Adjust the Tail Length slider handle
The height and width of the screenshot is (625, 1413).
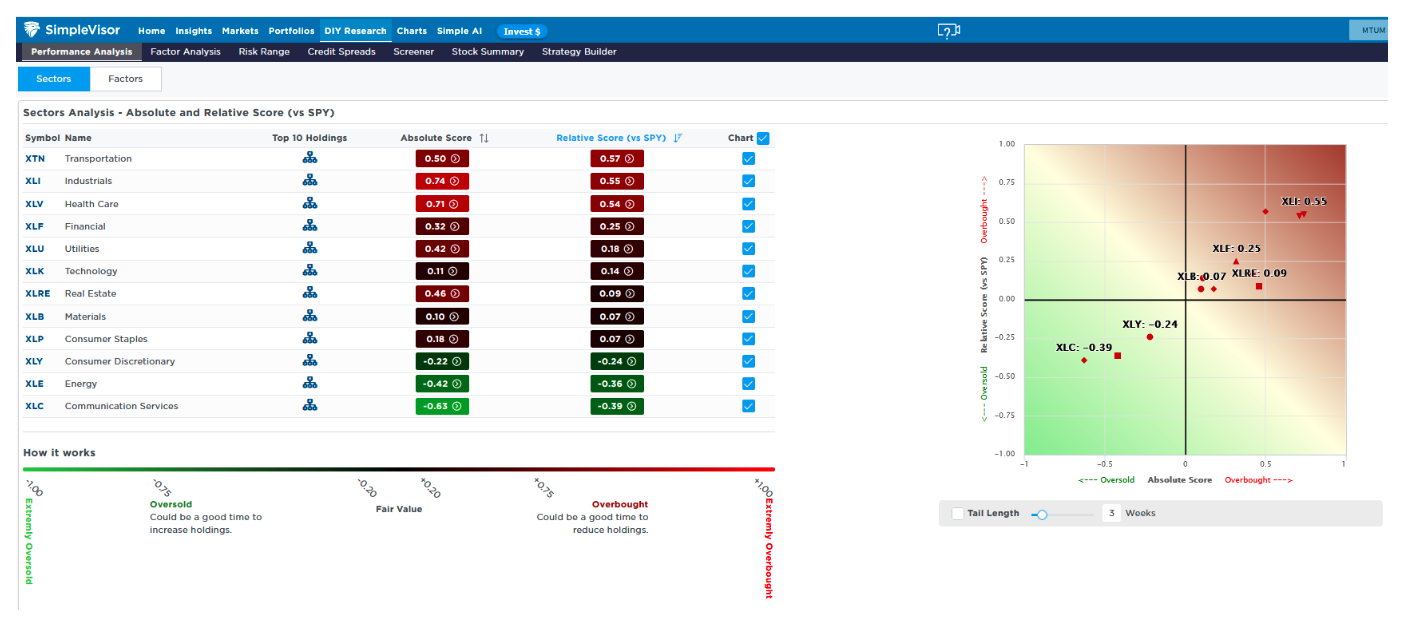click(x=1042, y=514)
